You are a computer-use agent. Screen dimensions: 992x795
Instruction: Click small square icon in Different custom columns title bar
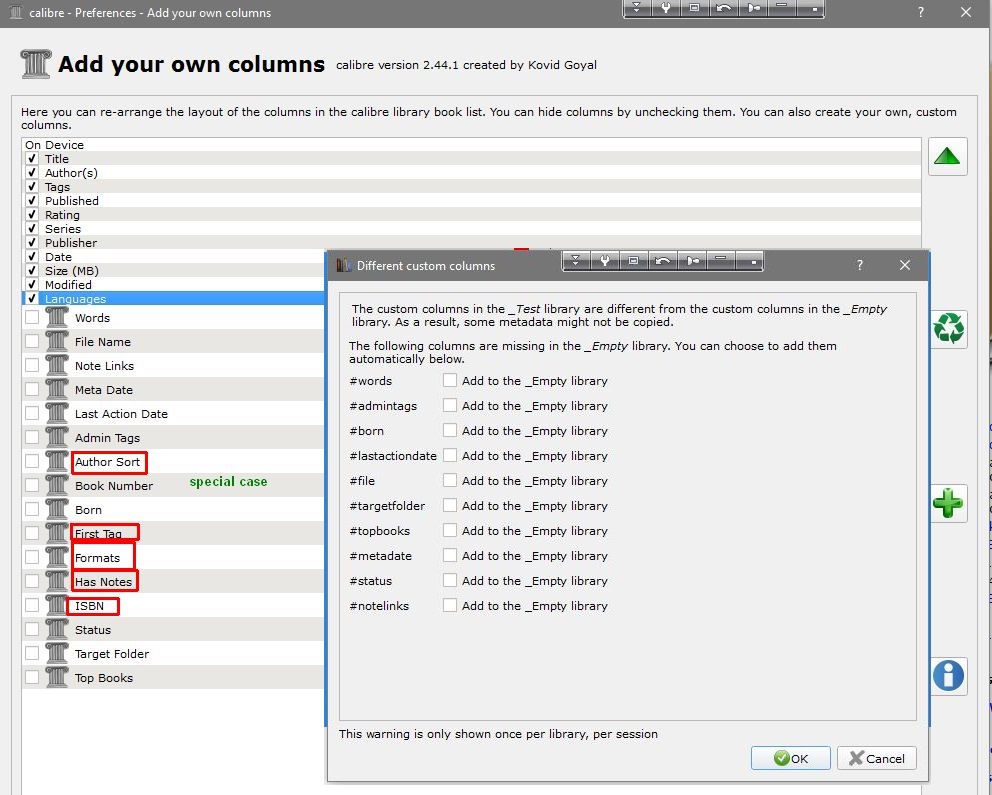click(x=749, y=261)
